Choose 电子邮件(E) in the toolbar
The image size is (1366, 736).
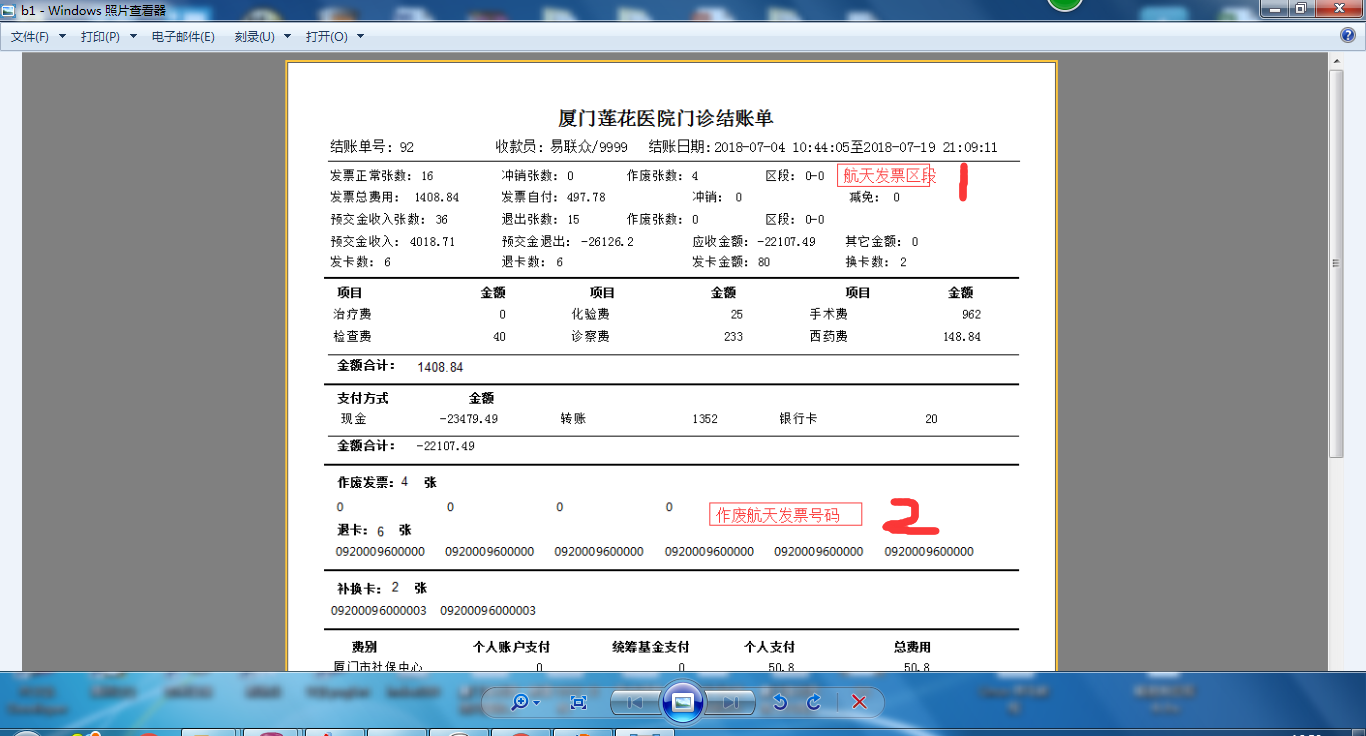183,37
